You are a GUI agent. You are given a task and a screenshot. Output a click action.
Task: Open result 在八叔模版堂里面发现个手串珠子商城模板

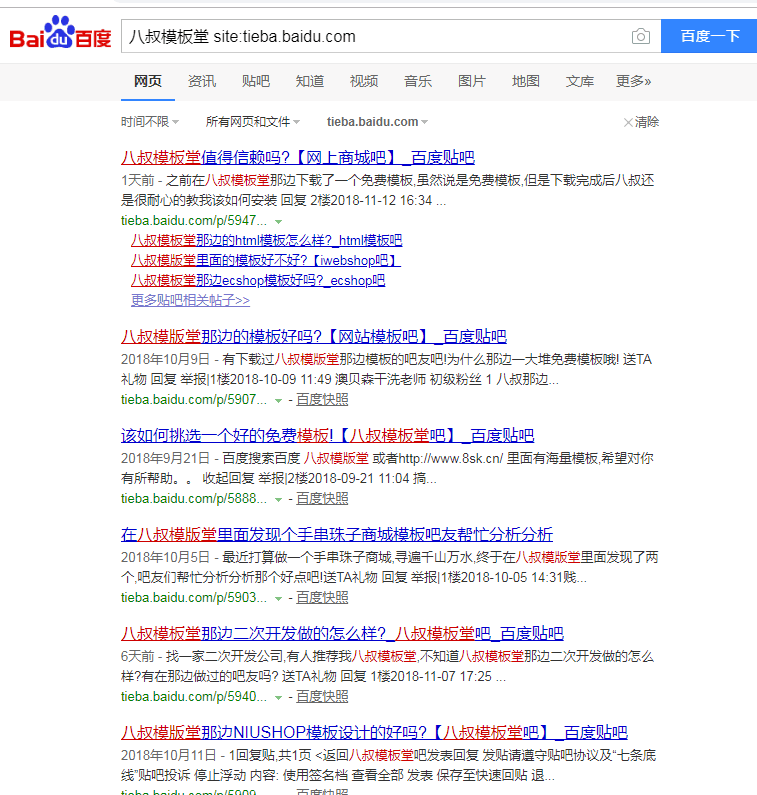pos(337,534)
